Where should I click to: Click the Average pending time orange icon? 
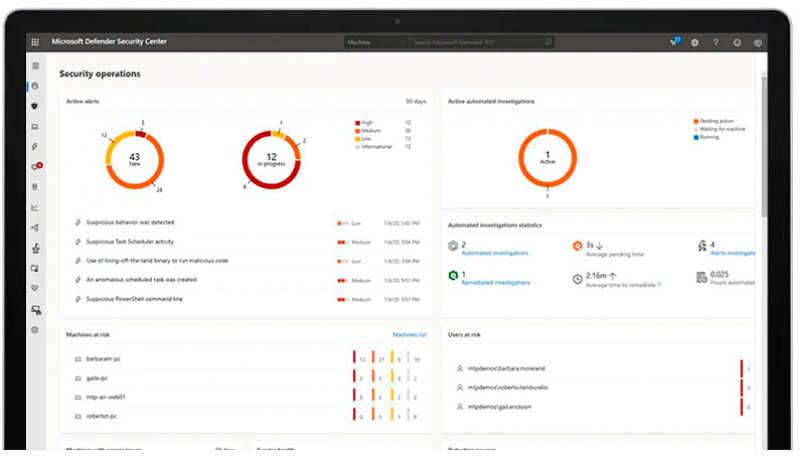[x=577, y=247]
